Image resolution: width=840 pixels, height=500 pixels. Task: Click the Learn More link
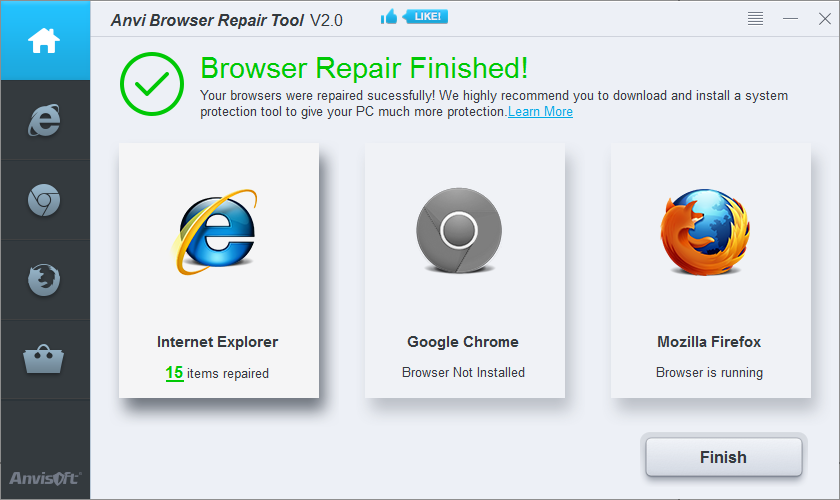point(540,111)
